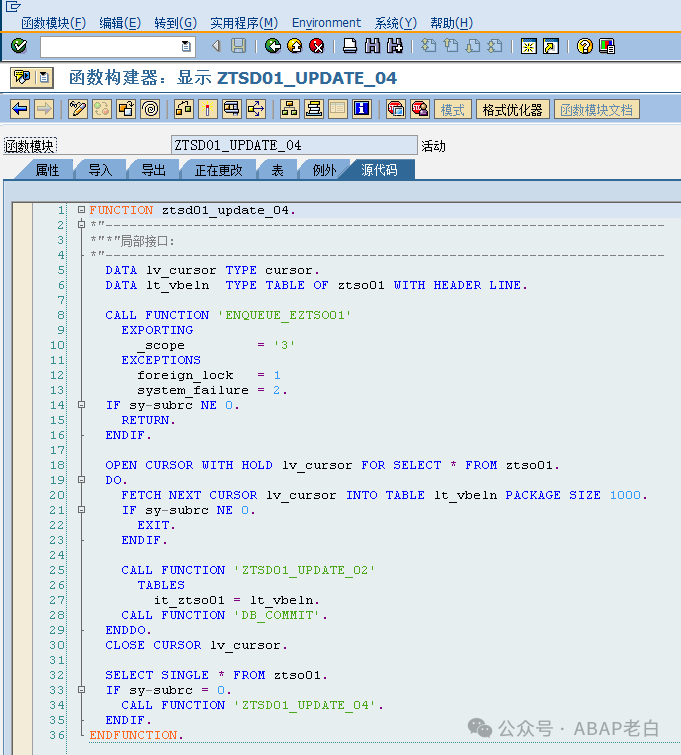
Task: Expand the comment block at line 2
Action: tap(81, 224)
